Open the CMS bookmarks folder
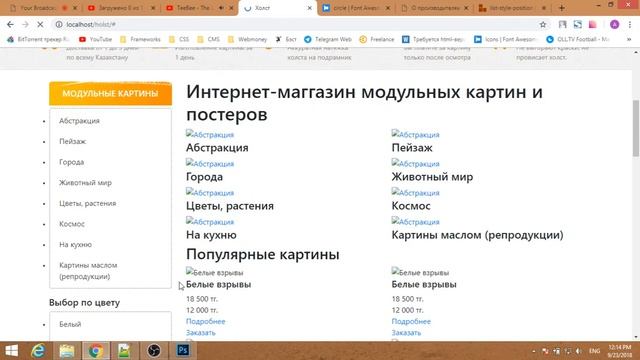The image size is (640, 360). click(x=209, y=39)
